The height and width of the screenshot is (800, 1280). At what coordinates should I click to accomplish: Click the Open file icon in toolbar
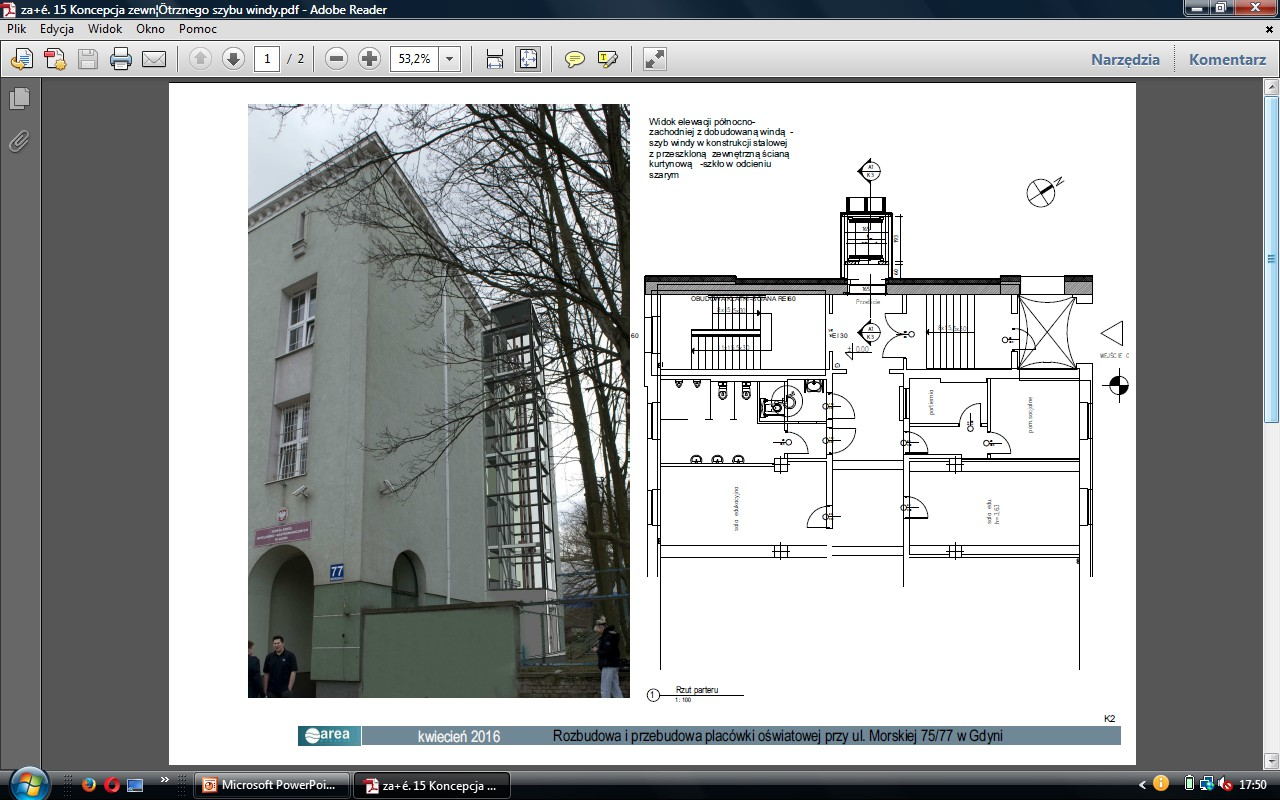point(22,59)
